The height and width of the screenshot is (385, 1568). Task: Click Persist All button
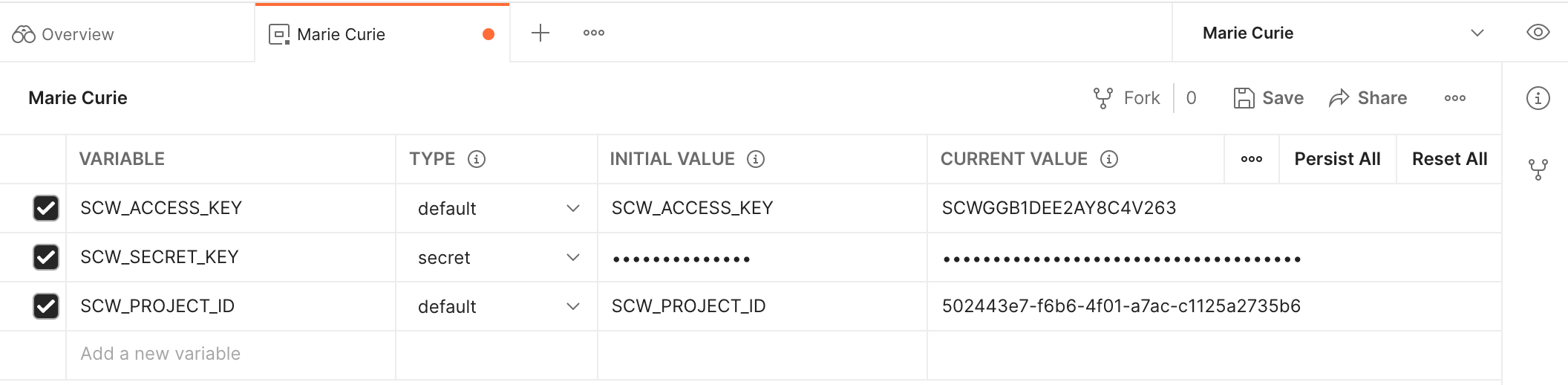[1337, 159]
